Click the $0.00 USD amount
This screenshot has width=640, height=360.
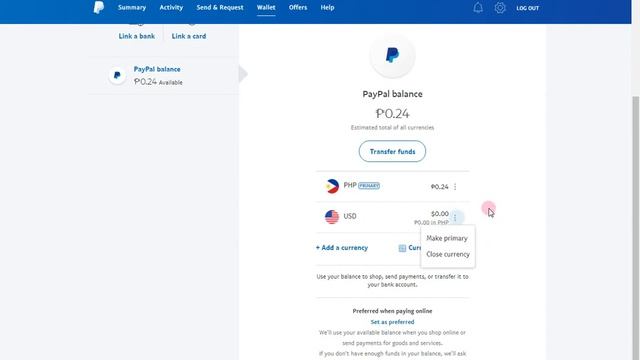[x=440, y=213]
